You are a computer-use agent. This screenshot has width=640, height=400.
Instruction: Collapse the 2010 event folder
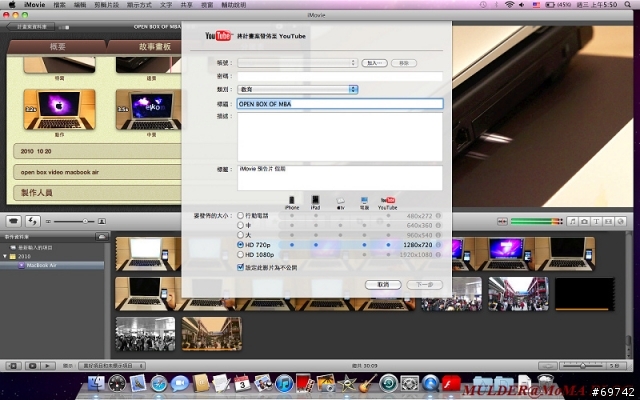coord(5,256)
